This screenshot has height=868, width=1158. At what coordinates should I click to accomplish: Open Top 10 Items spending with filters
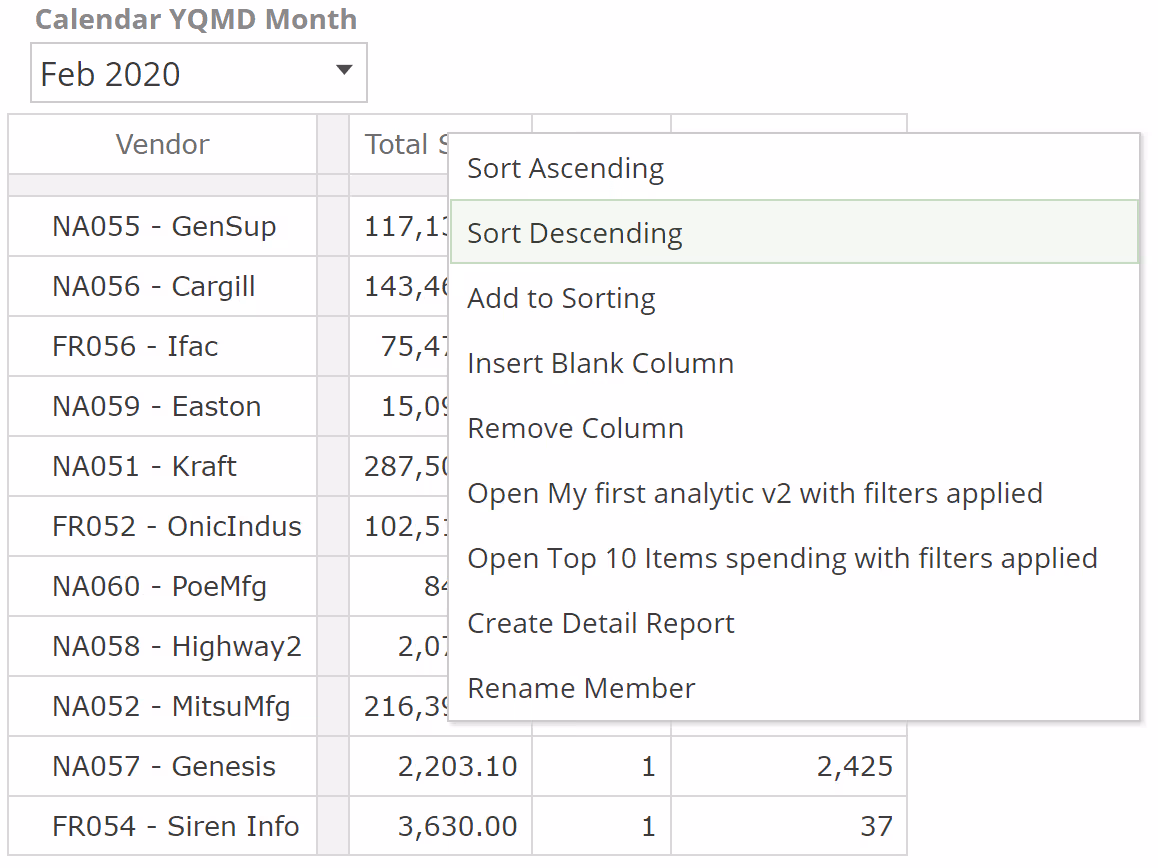(x=782, y=559)
